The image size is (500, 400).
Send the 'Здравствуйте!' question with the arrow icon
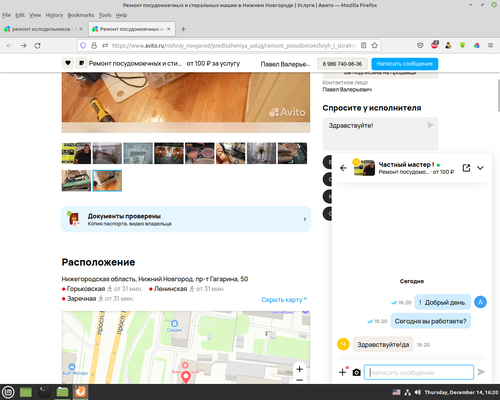[430, 125]
